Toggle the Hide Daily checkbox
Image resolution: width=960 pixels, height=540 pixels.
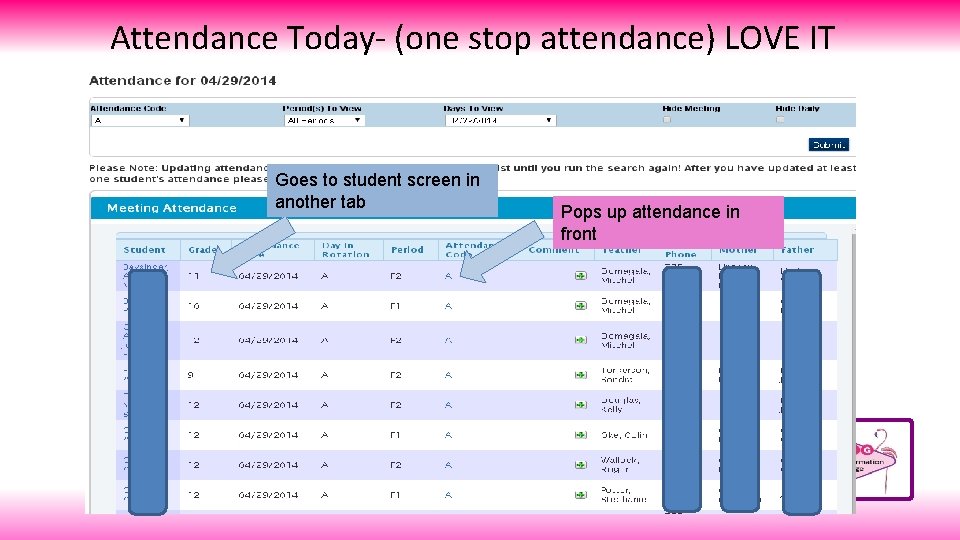tap(780, 120)
